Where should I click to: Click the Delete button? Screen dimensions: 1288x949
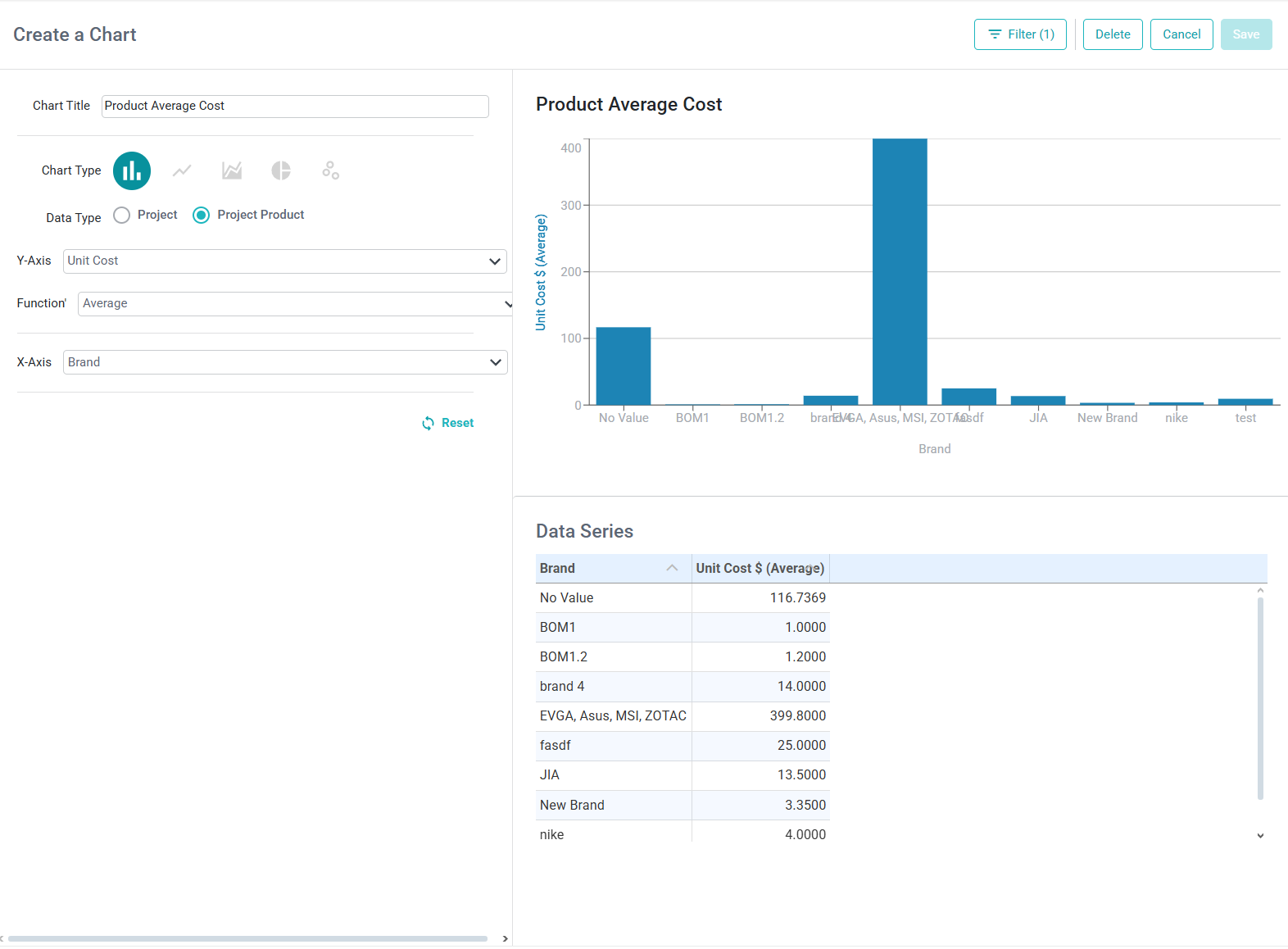[x=1113, y=34]
